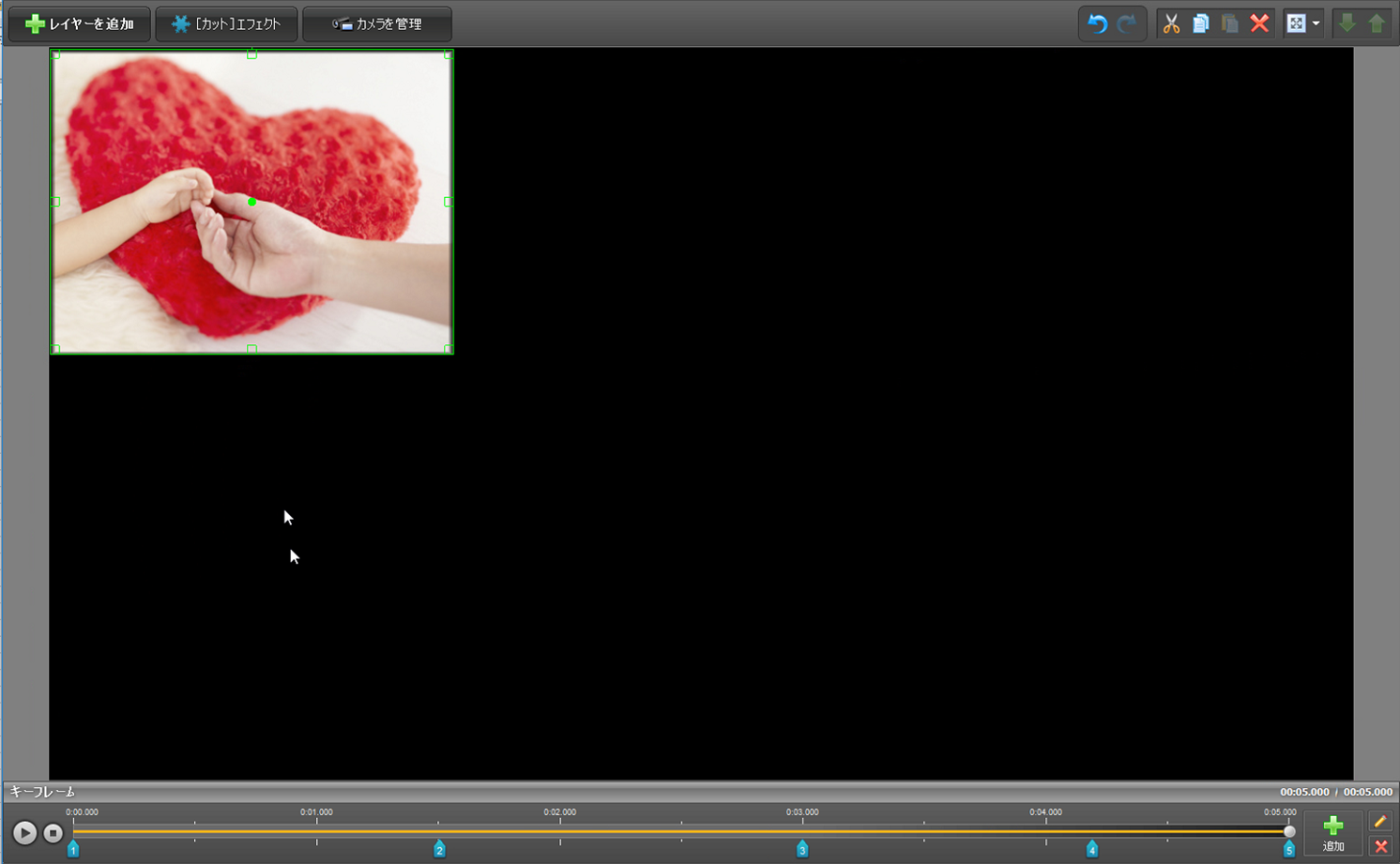1400x864 pixels.
Task: Open the カメラを管理 button
Action: pos(377,24)
